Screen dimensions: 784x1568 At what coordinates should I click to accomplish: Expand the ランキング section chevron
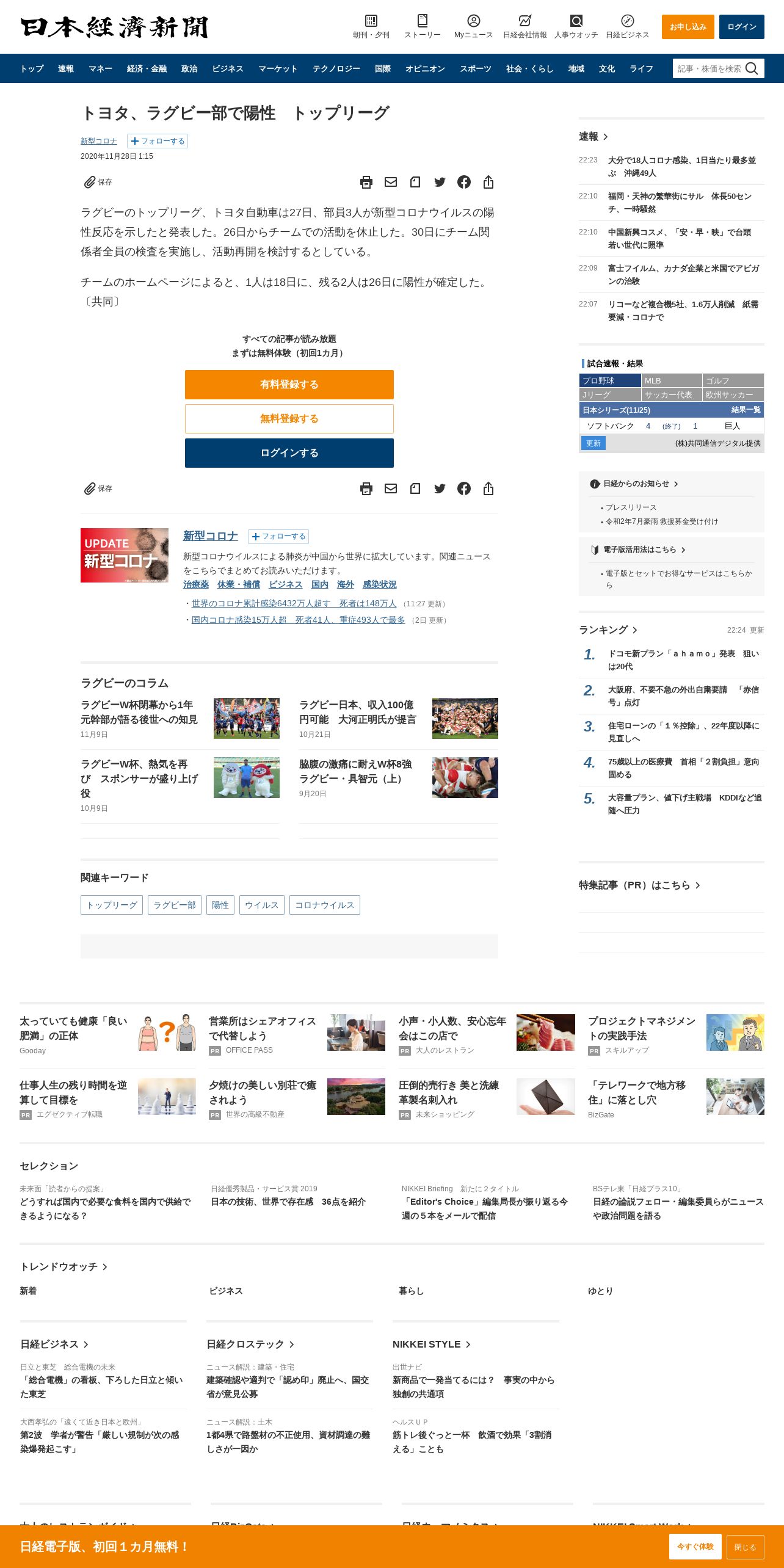635,630
